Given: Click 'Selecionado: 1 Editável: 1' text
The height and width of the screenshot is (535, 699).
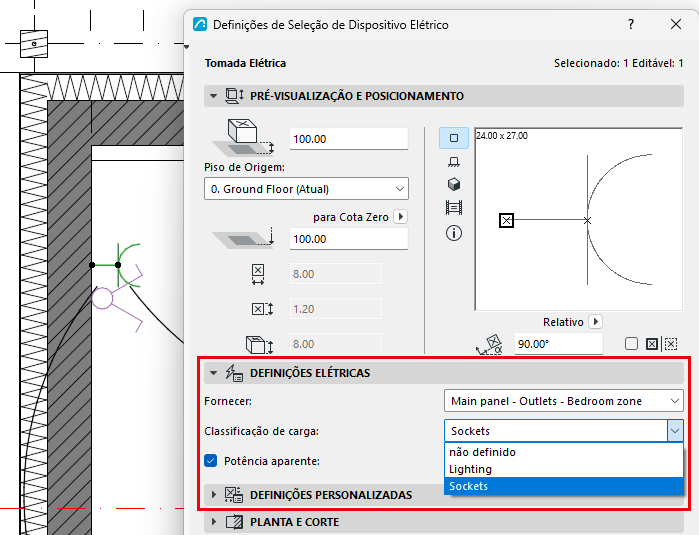Looking at the screenshot, I should tap(618, 63).
